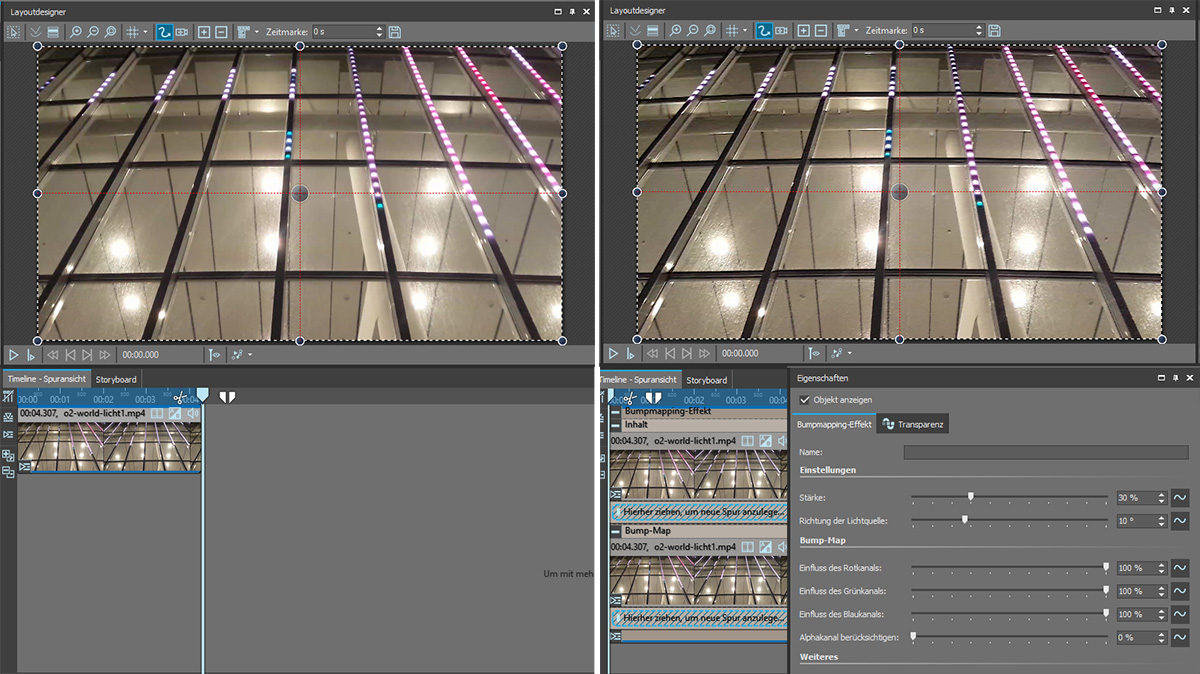Uncheck the Objekt anzeigen checkbox
This screenshot has height=674, width=1200.
click(x=805, y=400)
